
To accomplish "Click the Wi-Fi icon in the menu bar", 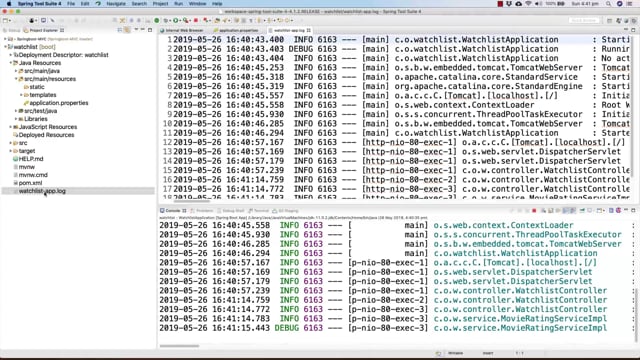I will pyautogui.click(x=528, y=4).
